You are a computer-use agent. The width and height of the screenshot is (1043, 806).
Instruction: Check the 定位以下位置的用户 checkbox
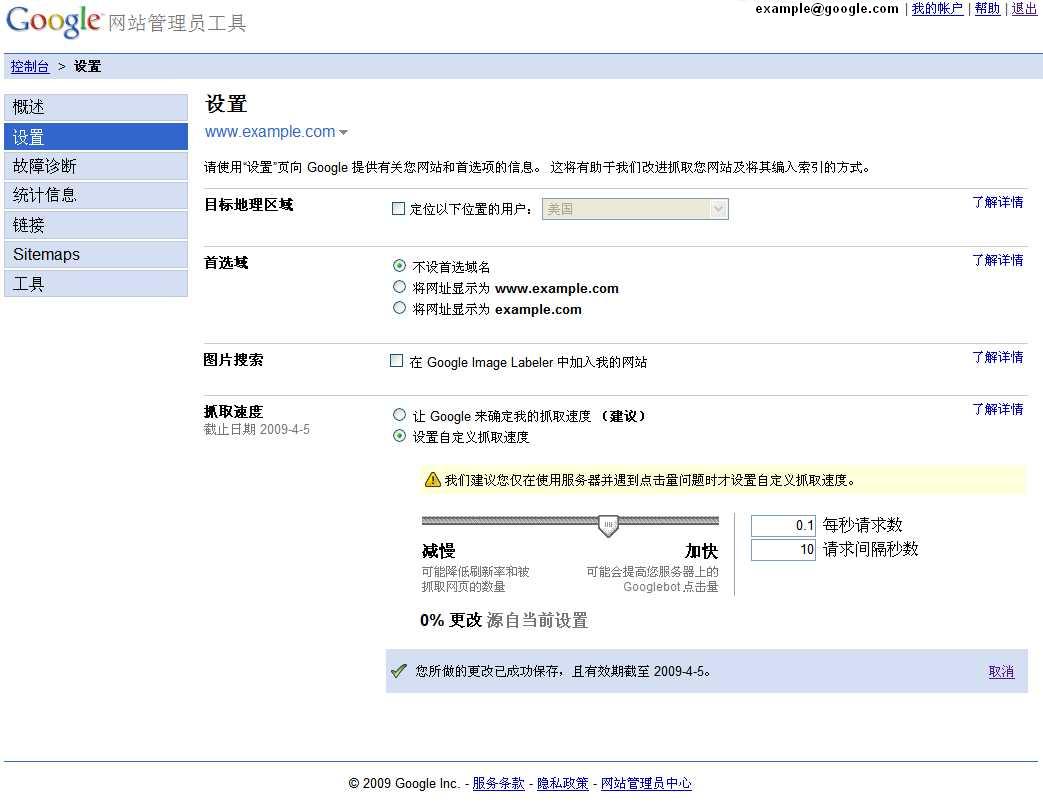(398, 209)
